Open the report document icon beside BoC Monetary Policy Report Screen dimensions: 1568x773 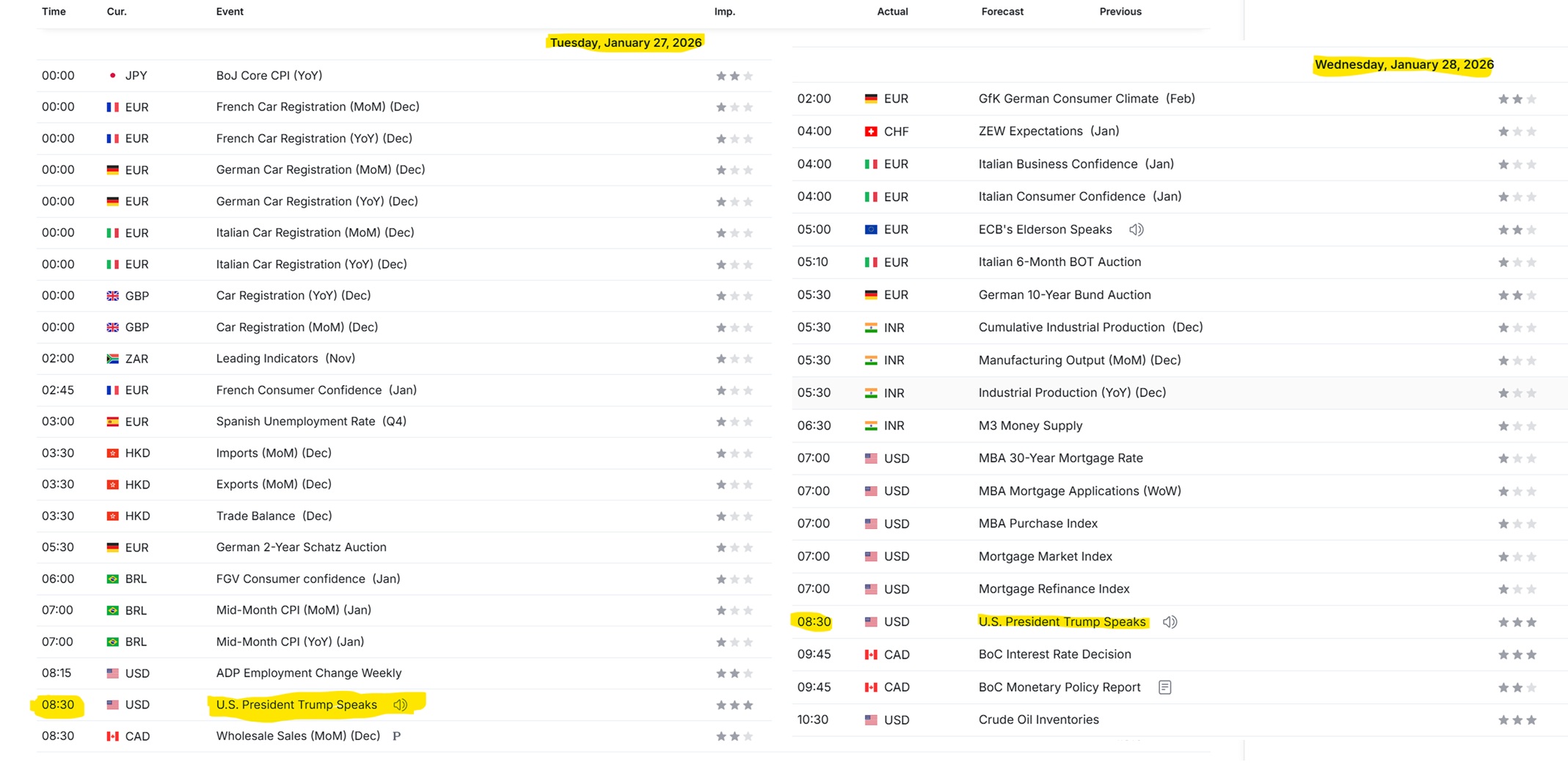(x=1164, y=687)
